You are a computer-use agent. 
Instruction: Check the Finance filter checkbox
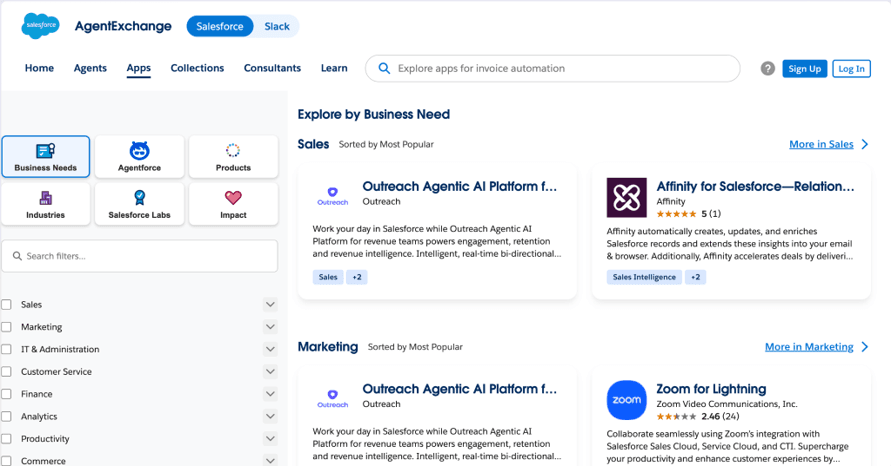[x=6, y=394]
